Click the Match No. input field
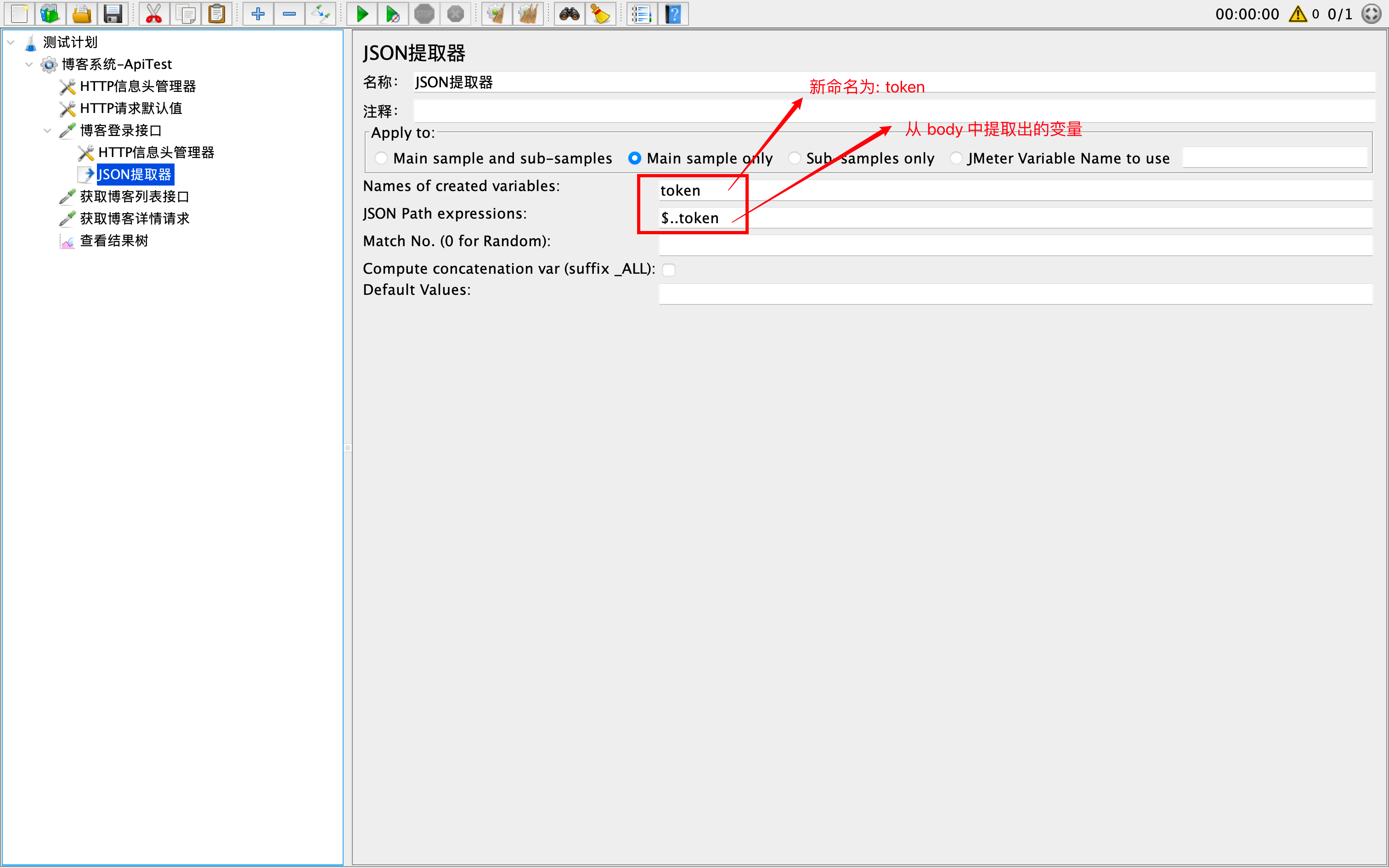This screenshot has width=1389, height=868. pos(1016,245)
